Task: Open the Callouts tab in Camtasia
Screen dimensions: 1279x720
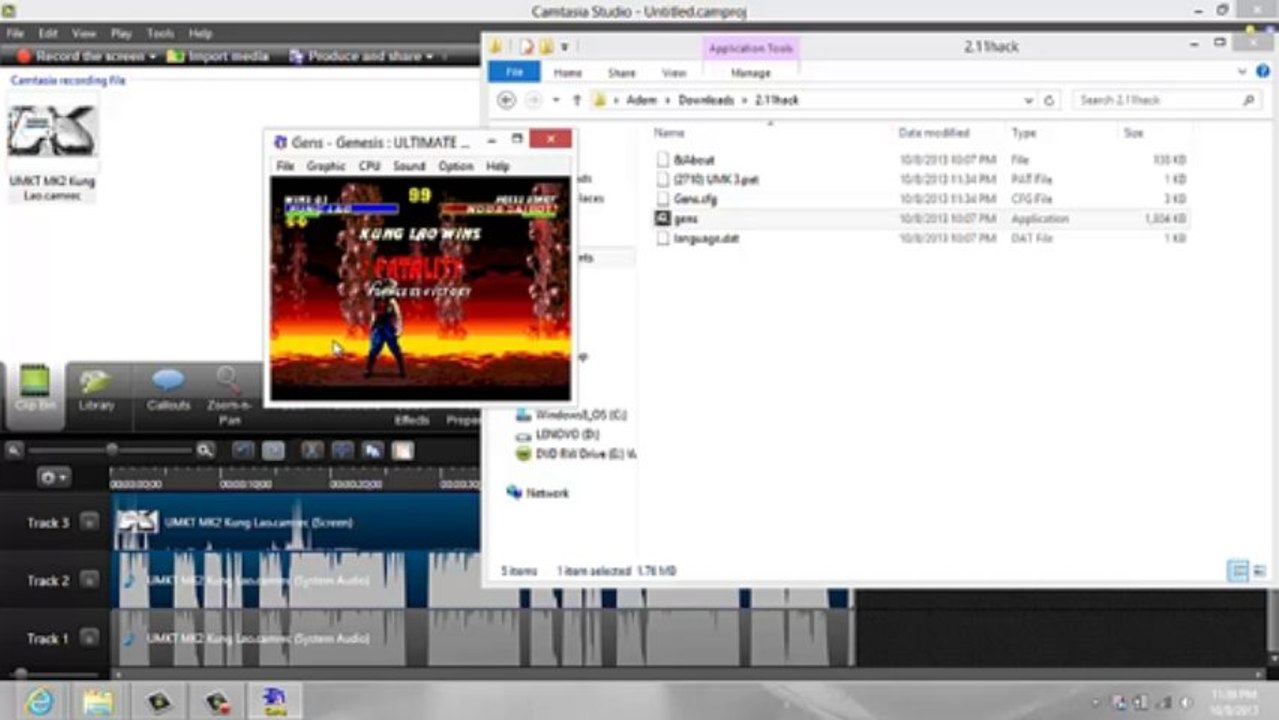Action: pos(168,392)
